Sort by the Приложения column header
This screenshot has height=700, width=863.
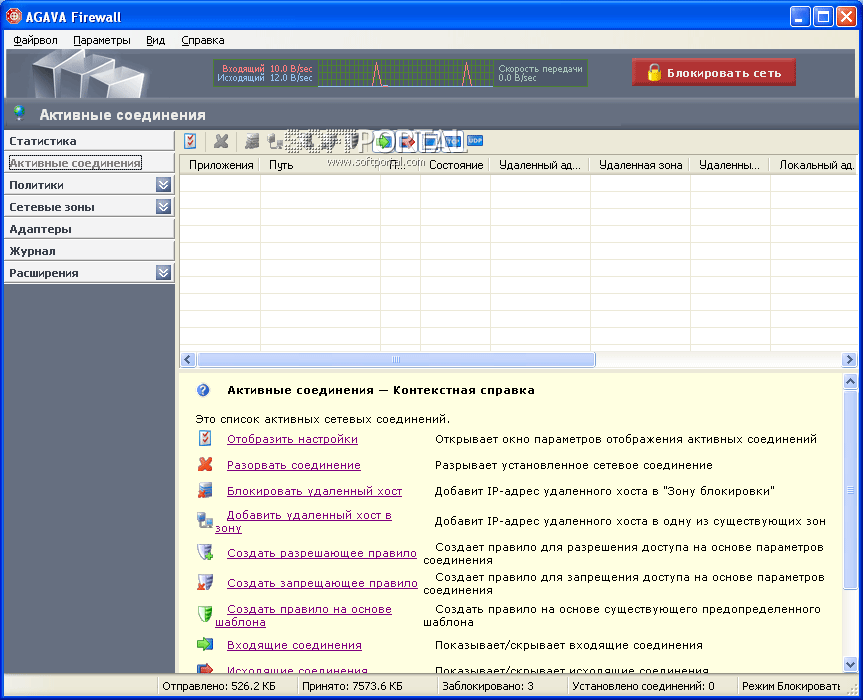pyautogui.click(x=220, y=165)
